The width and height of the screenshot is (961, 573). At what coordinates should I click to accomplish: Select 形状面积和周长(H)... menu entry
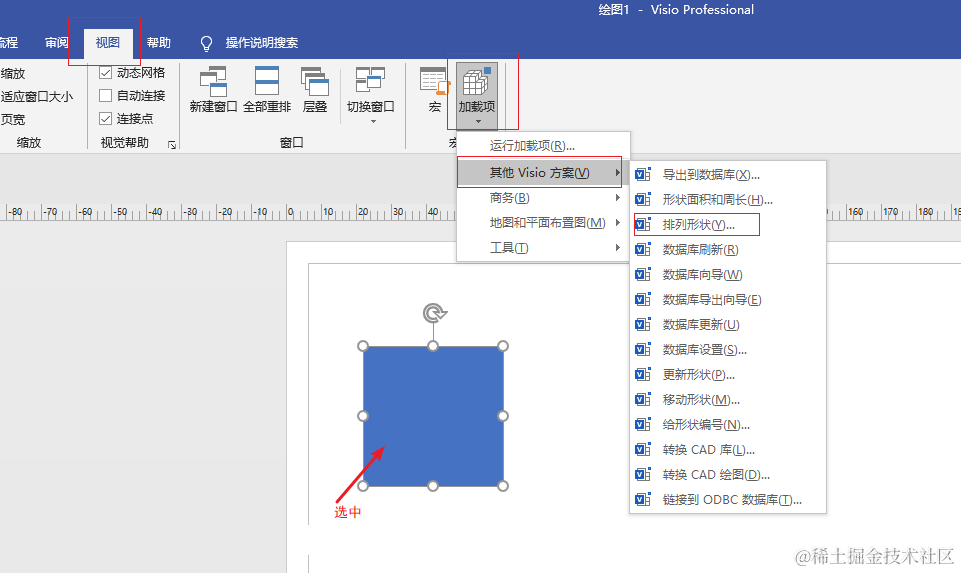point(728,200)
